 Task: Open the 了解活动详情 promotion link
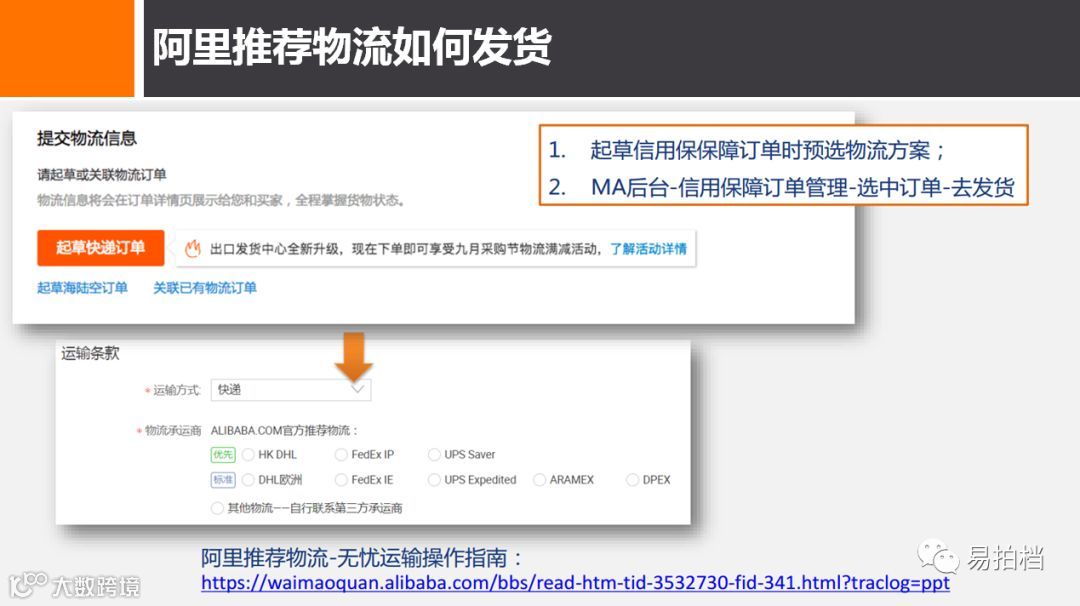coord(648,249)
